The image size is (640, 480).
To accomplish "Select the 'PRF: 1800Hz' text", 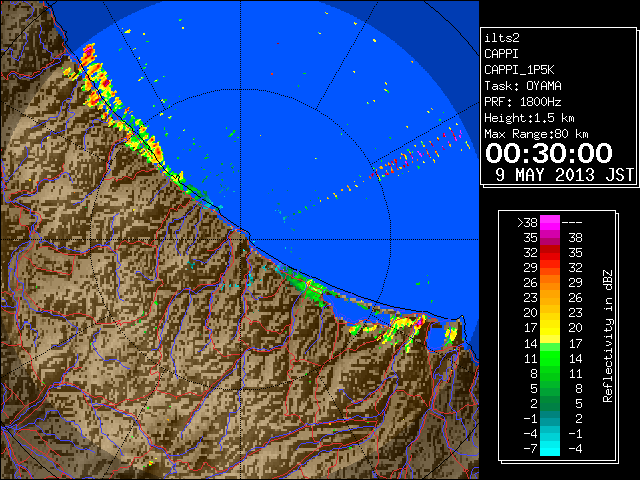I will tap(523, 102).
